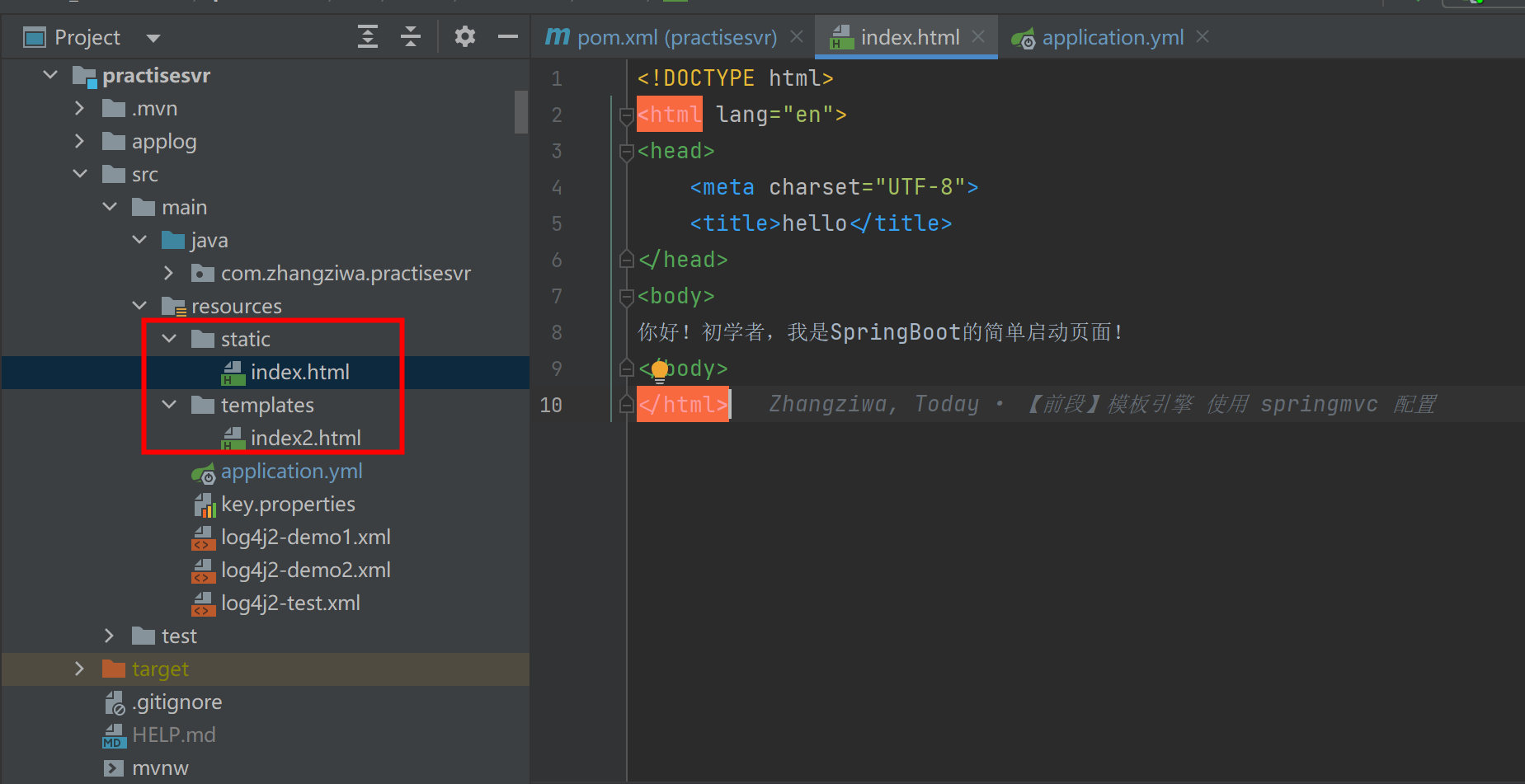Fold the body block at line 7
1525x784 pixels.
pyautogui.click(x=626, y=297)
